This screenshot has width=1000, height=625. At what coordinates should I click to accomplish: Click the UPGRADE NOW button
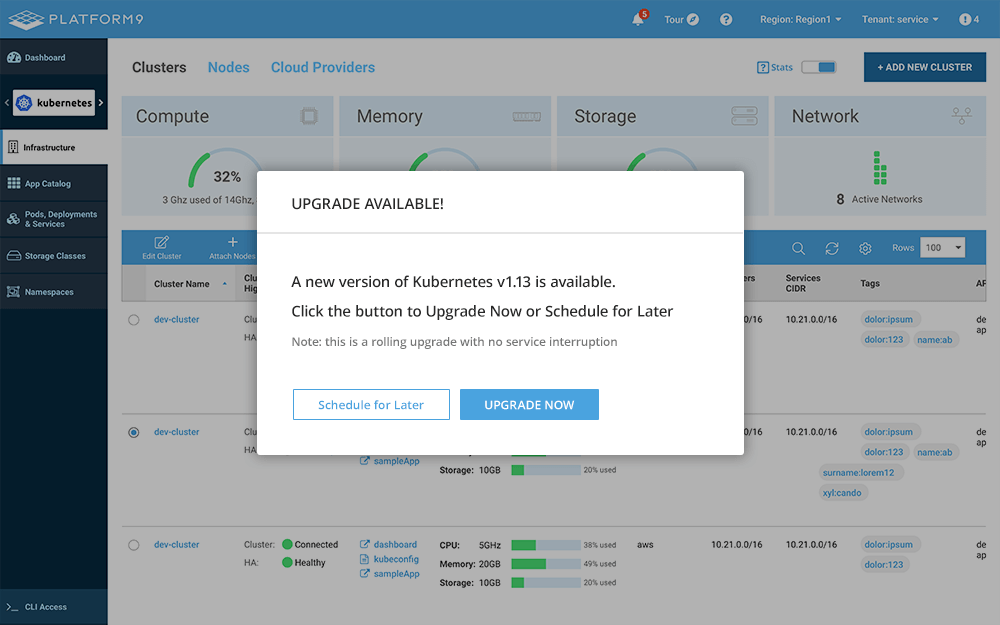(529, 404)
